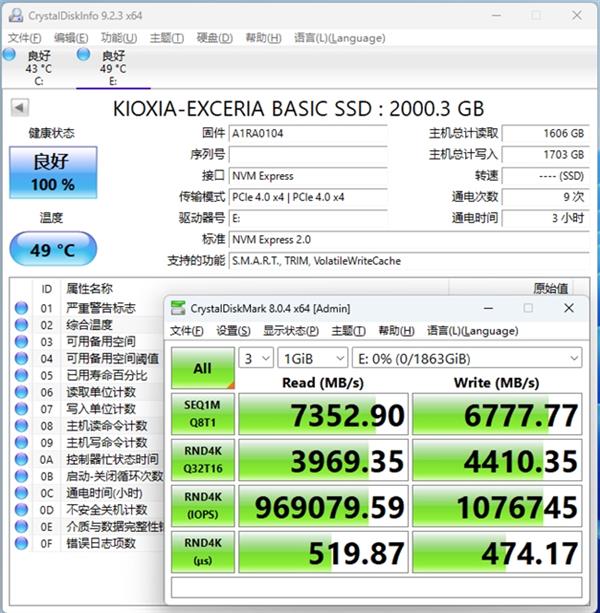
Task: Click the 49 °C temperature indicator
Action: click(x=53, y=250)
